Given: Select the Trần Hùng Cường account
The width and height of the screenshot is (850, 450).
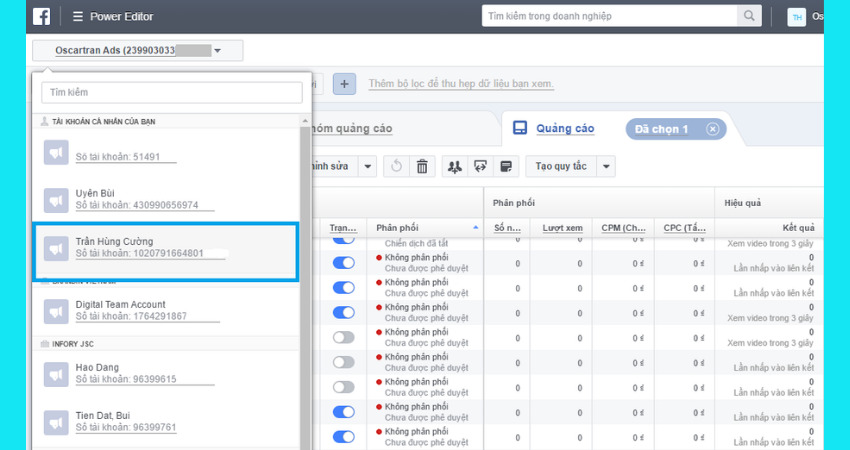Looking at the screenshot, I should (x=166, y=250).
